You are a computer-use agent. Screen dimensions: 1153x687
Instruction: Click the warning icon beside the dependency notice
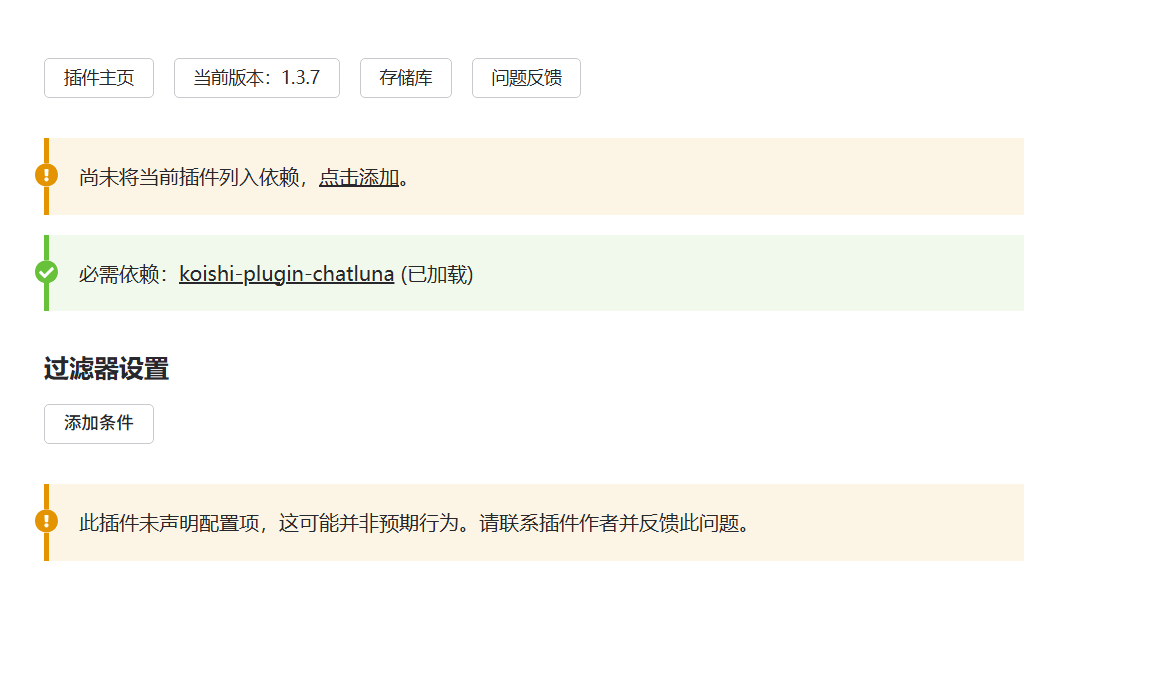[x=46, y=175]
